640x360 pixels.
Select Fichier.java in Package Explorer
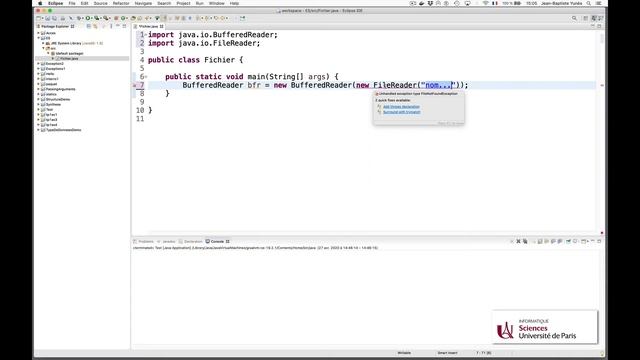click(69, 58)
